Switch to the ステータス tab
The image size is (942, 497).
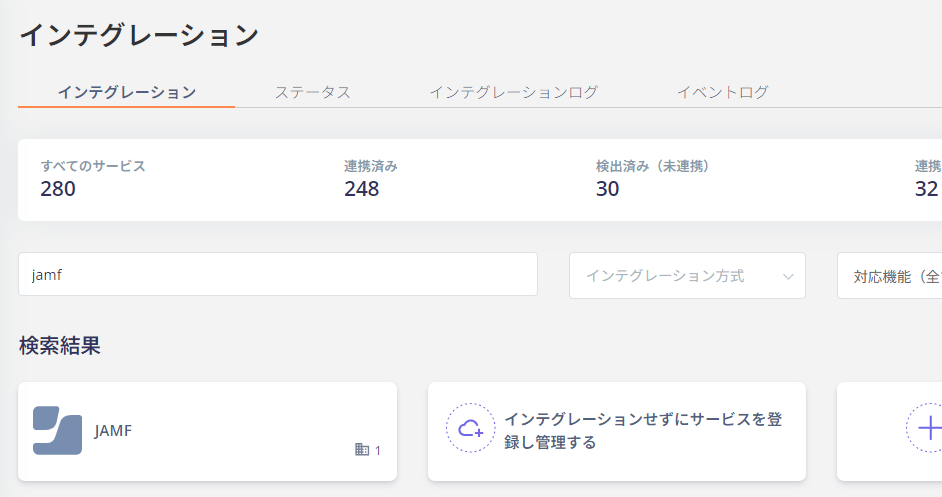[x=312, y=92]
